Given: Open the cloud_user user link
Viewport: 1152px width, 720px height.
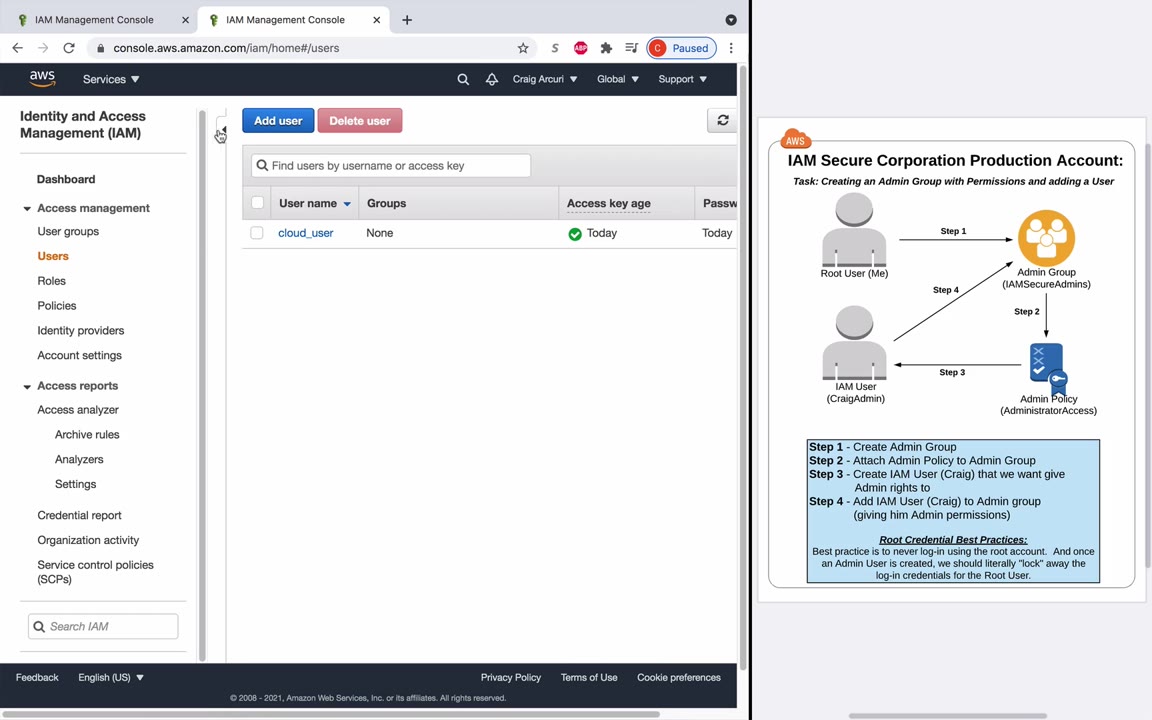Looking at the screenshot, I should tap(306, 233).
